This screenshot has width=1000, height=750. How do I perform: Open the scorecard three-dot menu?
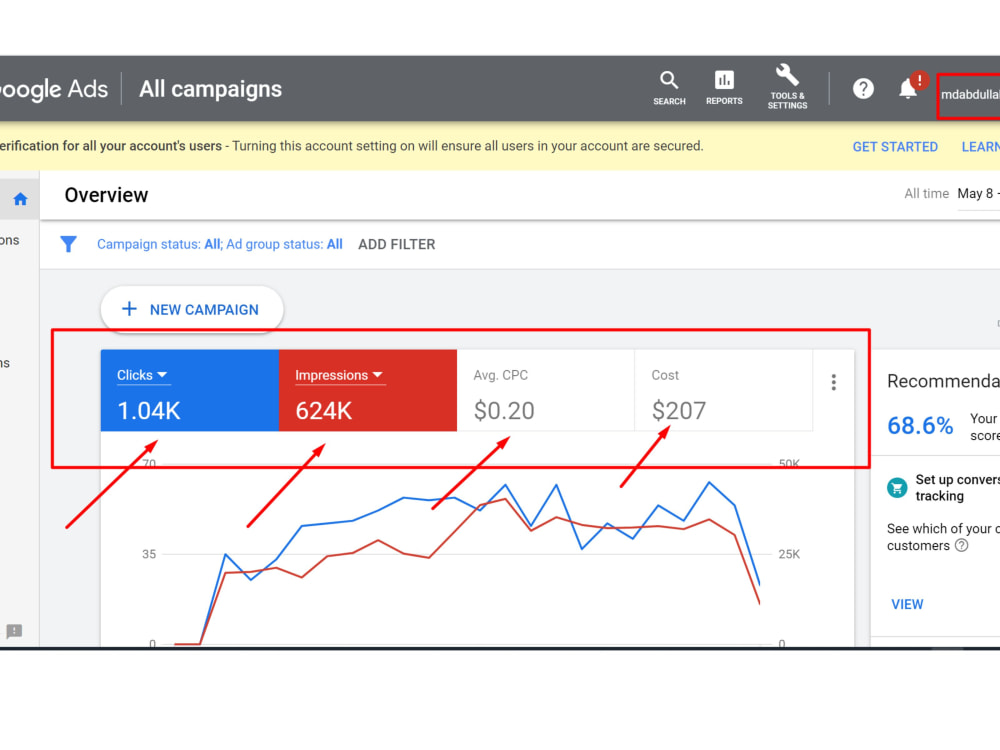(834, 382)
